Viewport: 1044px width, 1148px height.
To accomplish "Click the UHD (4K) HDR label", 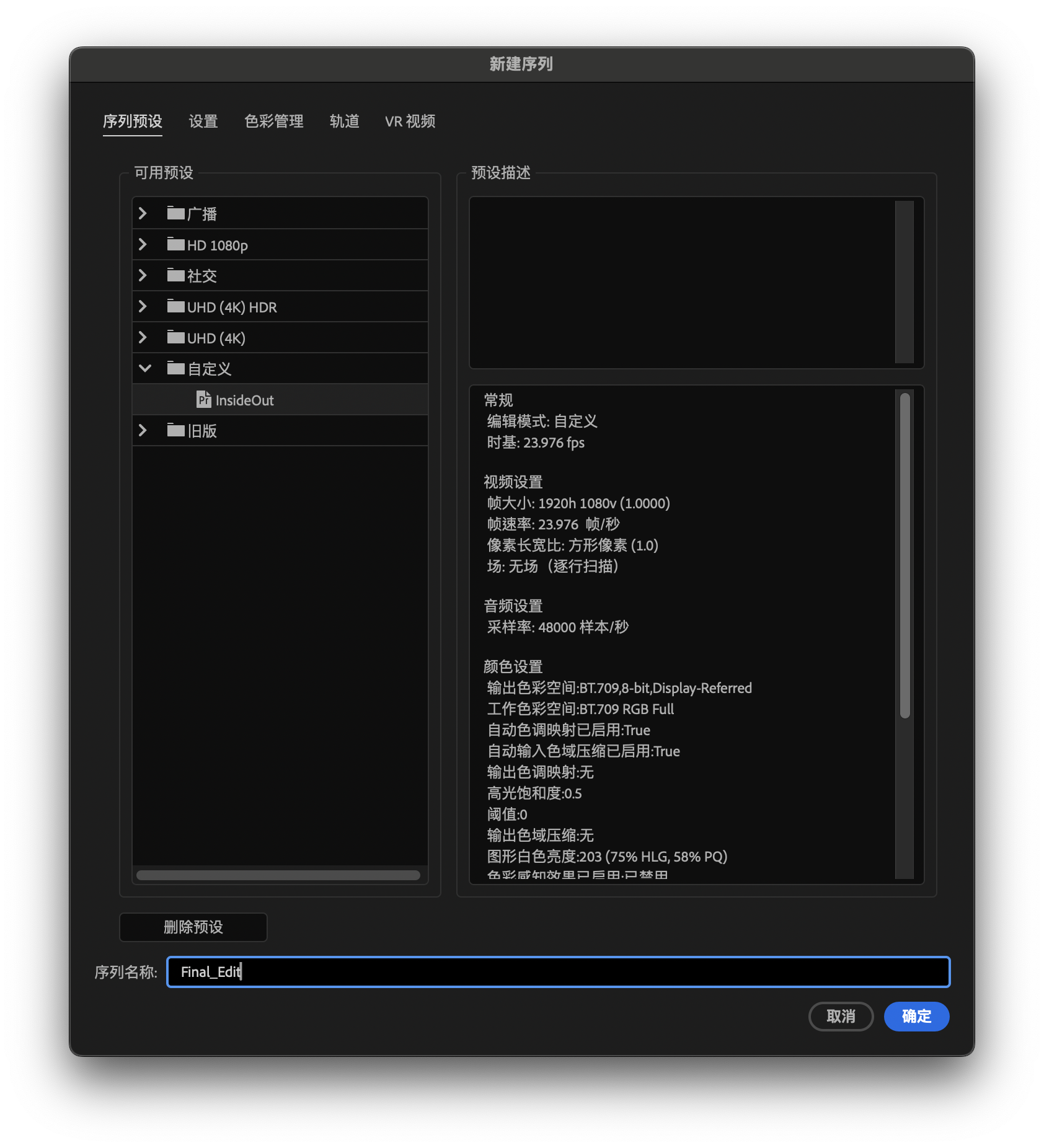I will point(232,307).
